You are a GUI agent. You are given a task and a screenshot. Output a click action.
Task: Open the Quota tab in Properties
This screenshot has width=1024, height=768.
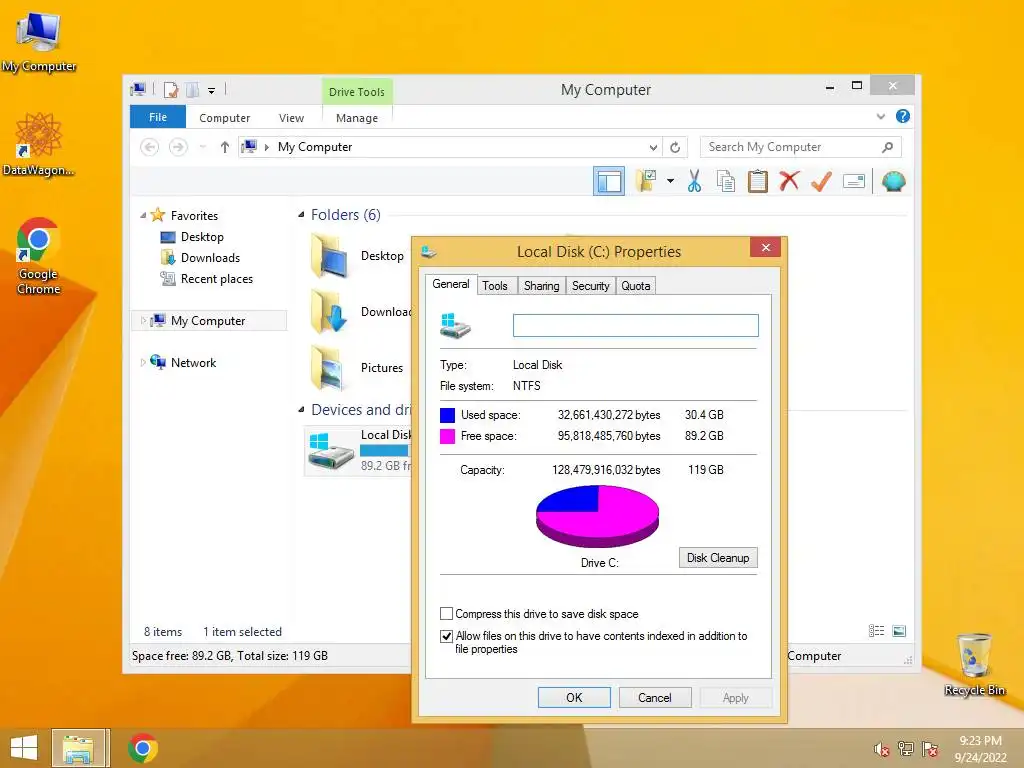coord(635,286)
